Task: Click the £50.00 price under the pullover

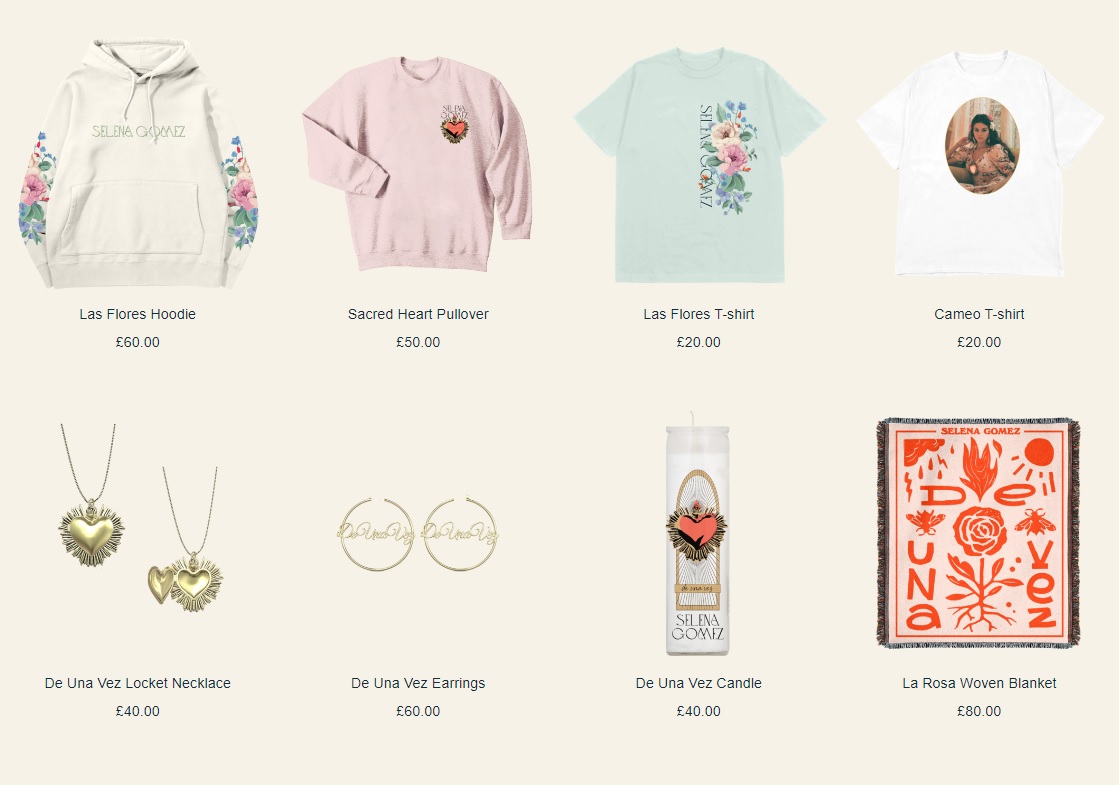Action: [x=418, y=342]
